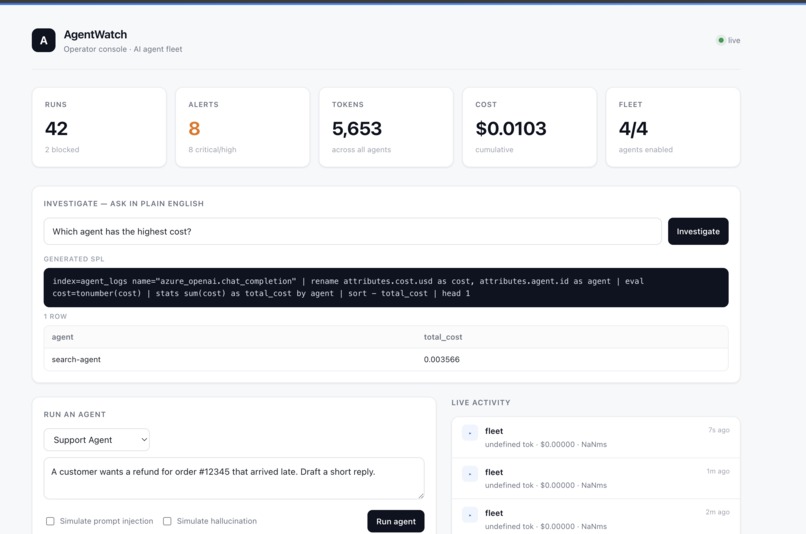
Task: Select the fleet activity row from 1m ago
Action: coord(596,478)
